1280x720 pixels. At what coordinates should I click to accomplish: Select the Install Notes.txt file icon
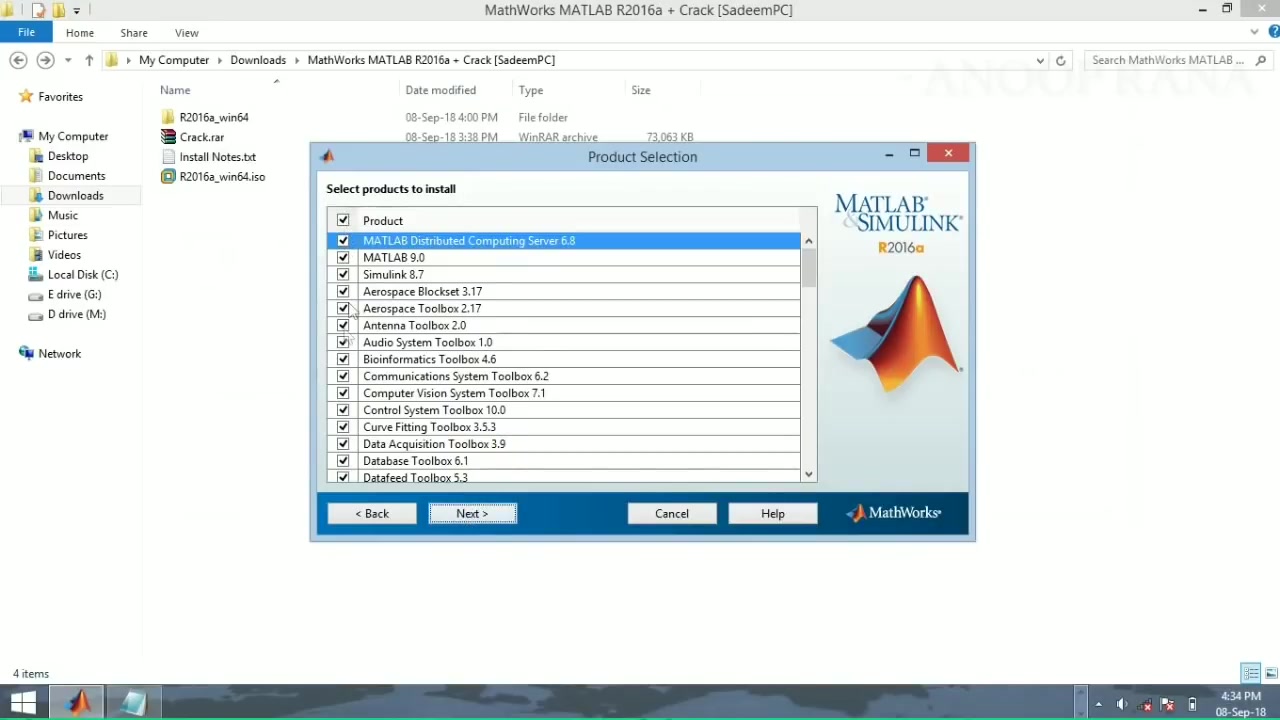(x=168, y=157)
